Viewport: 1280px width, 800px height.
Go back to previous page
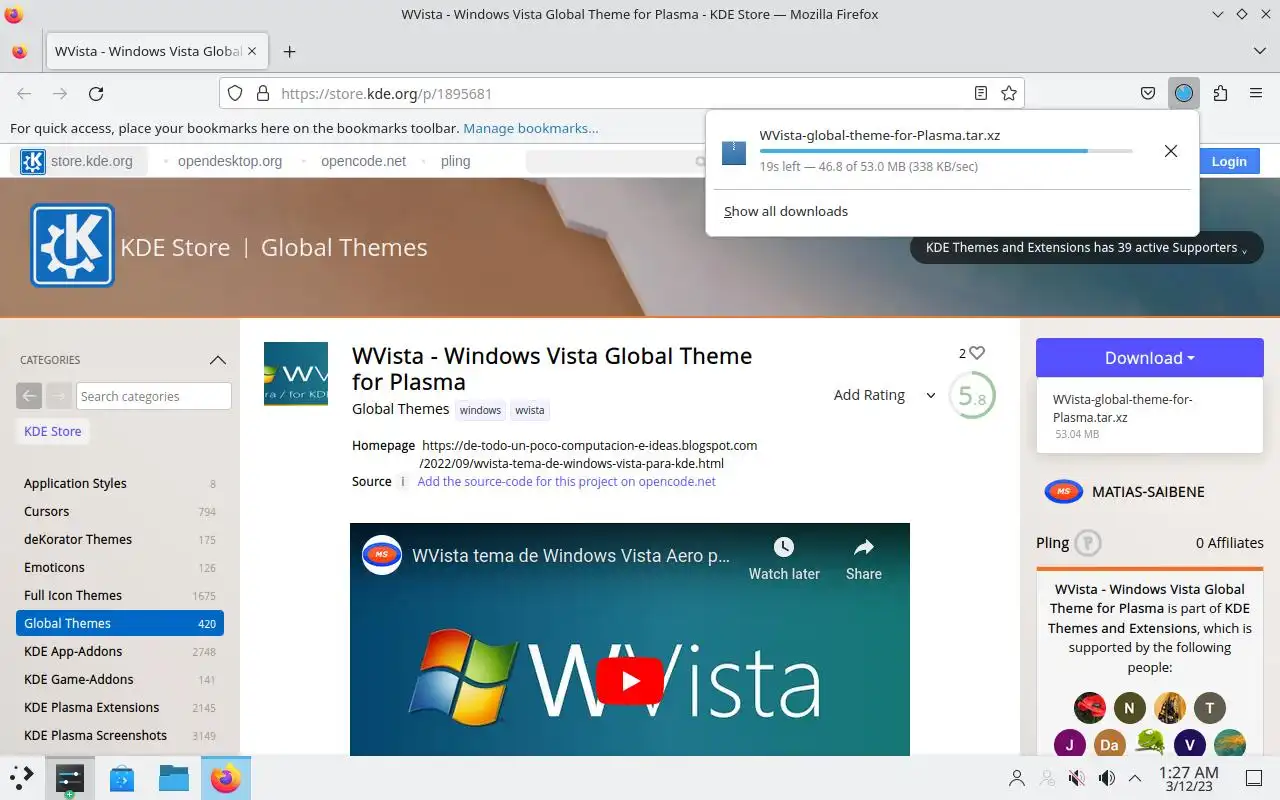(x=24, y=93)
